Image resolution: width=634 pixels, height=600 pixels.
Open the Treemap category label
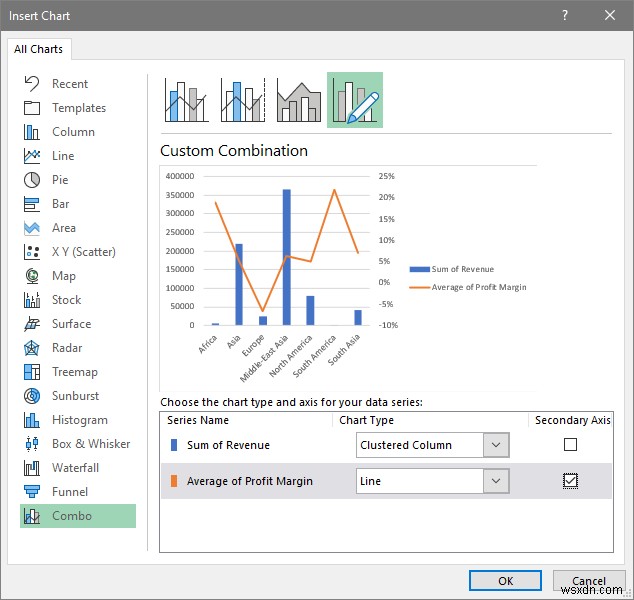point(75,372)
